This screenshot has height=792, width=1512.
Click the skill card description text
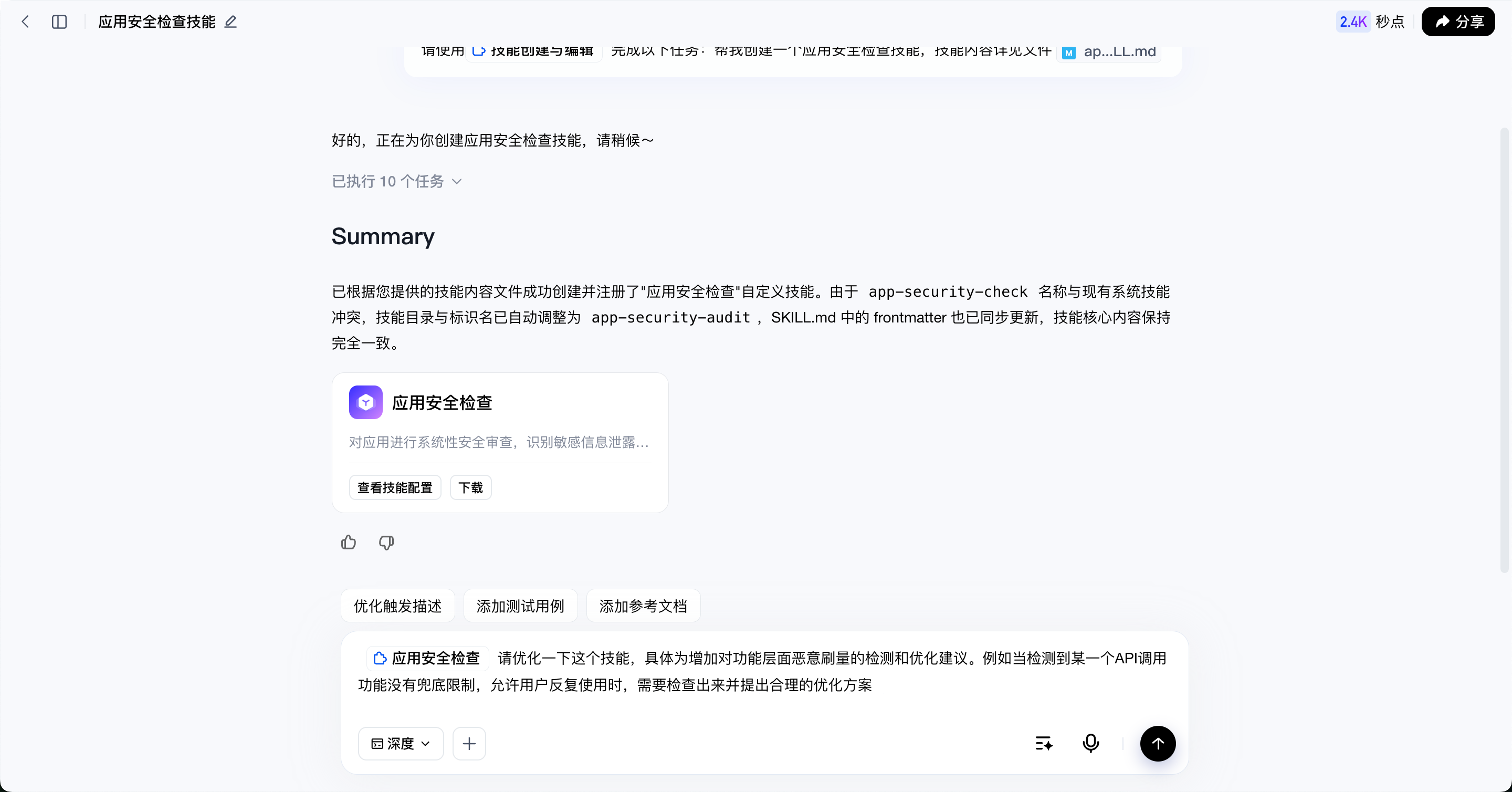[x=499, y=442]
